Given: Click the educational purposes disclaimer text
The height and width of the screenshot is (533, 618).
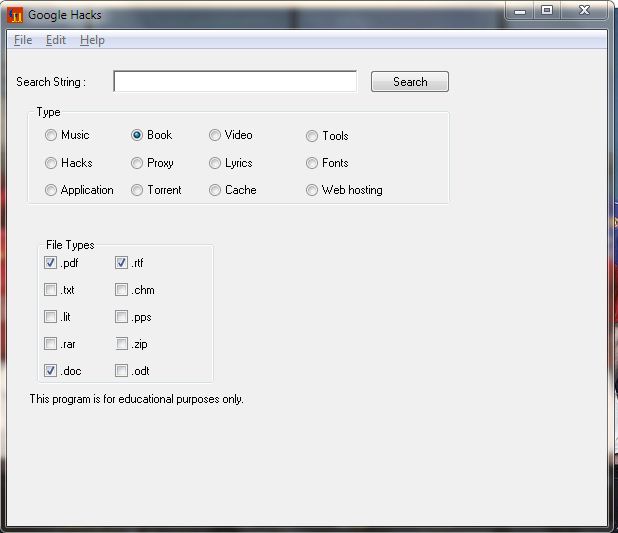Looking at the screenshot, I should (137, 399).
